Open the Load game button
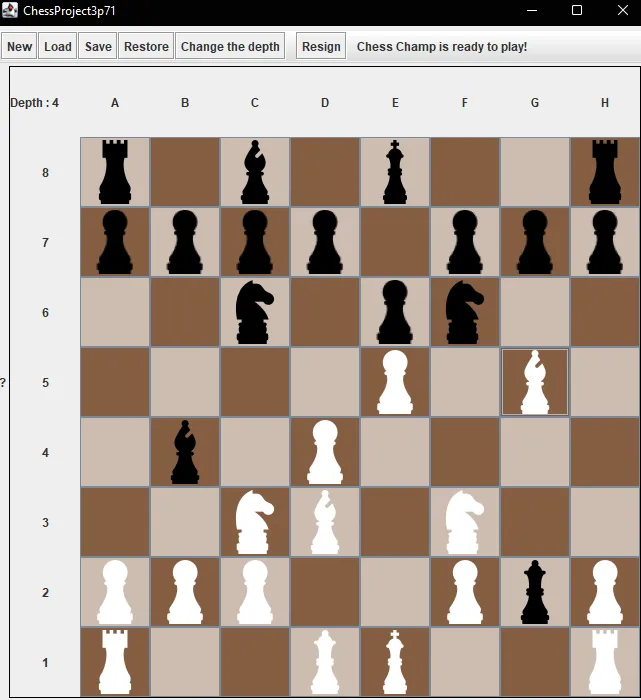Image resolution: width=641 pixels, height=700 pixels. point(58,46)
